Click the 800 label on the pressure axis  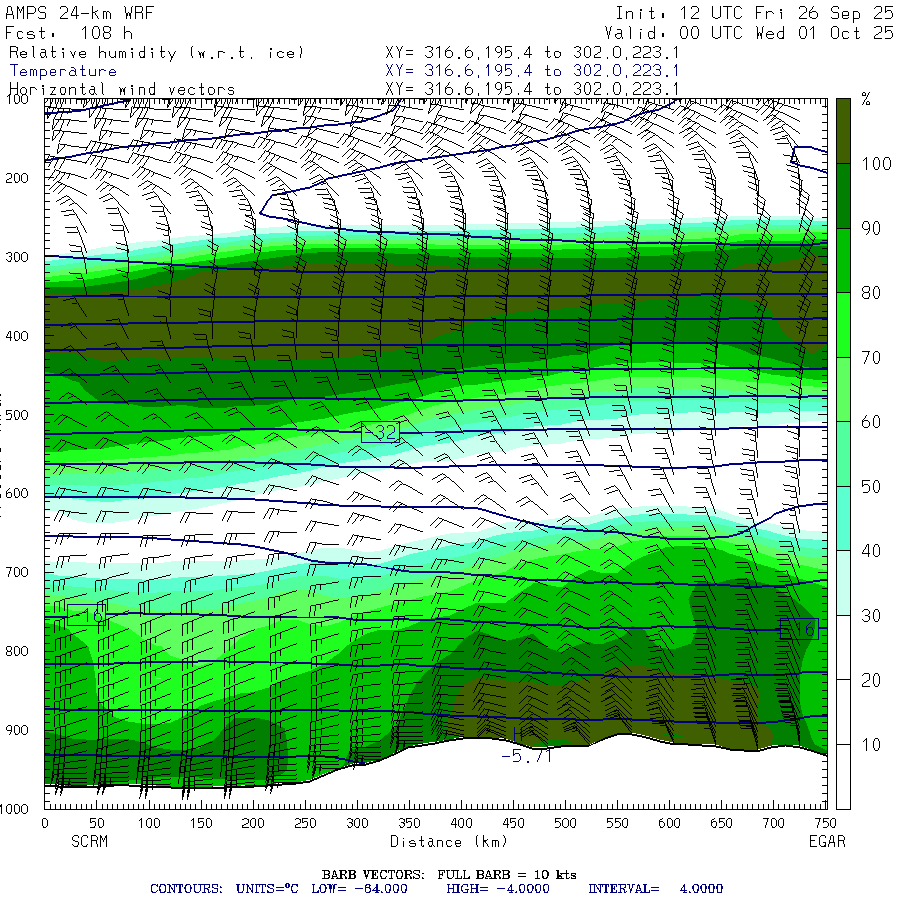[17, 651]
